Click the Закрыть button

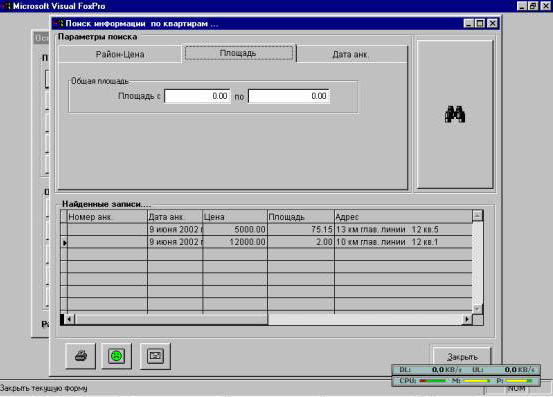coord(462,357)
